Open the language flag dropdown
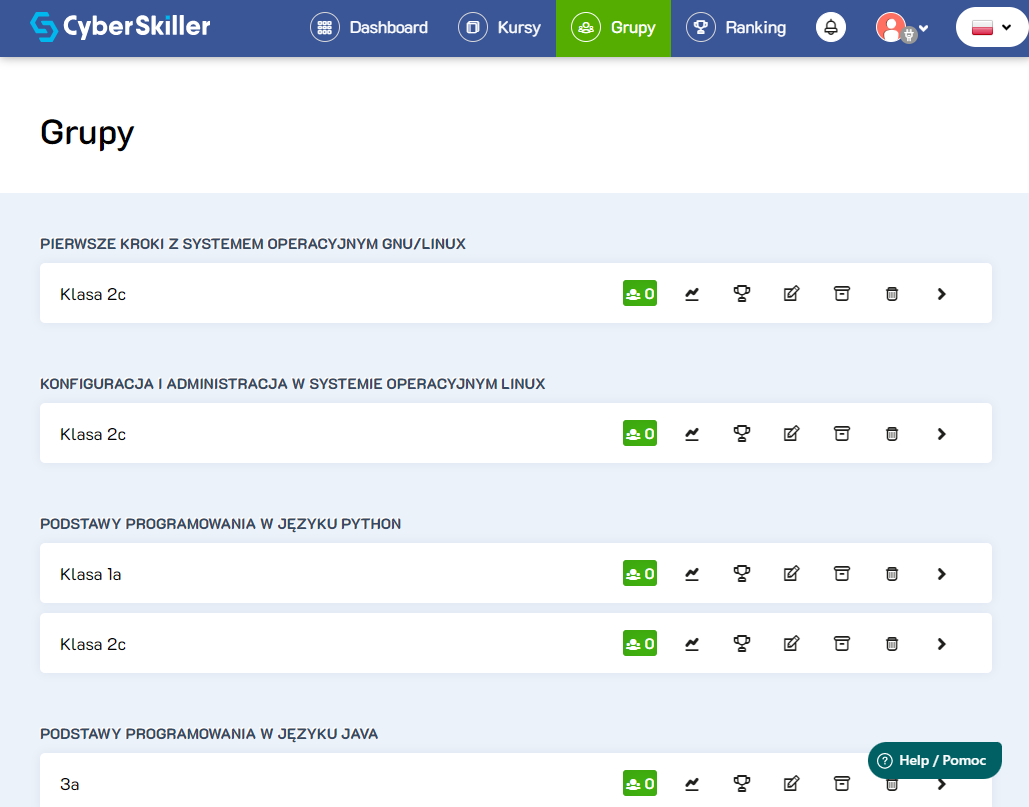The width and height of the screenshot is (1029, 807). pos(991,28)
